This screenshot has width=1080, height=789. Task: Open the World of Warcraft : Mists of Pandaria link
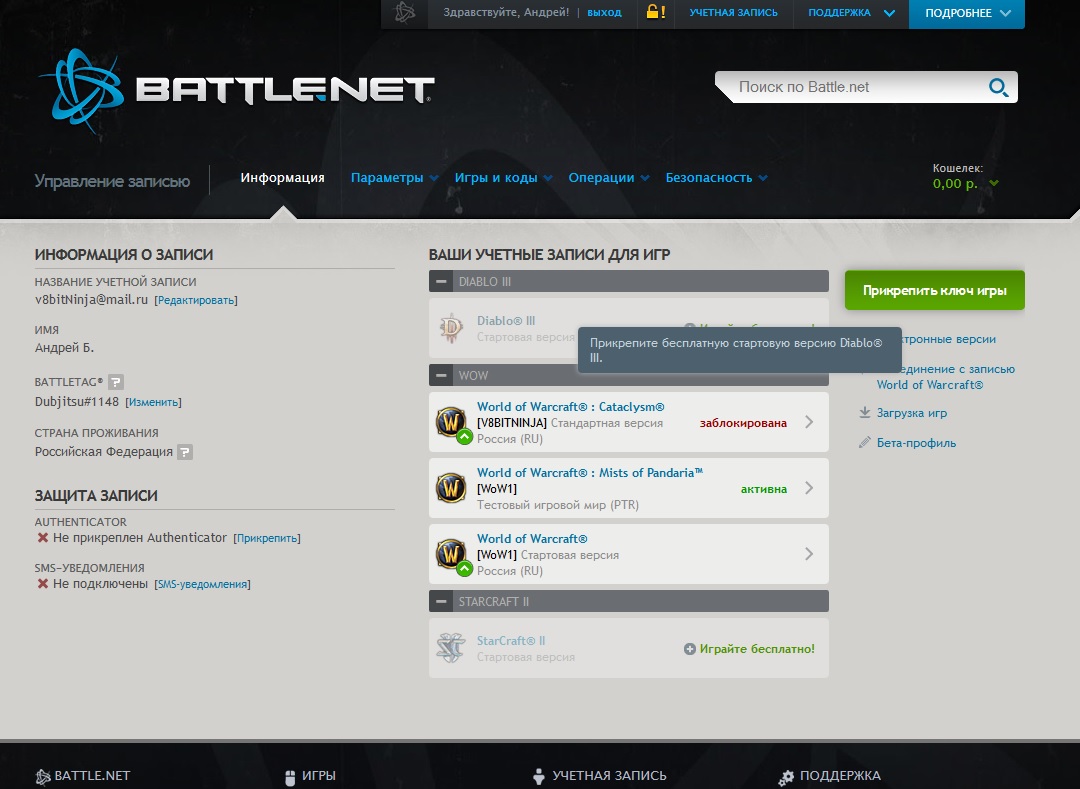[590, 473]
